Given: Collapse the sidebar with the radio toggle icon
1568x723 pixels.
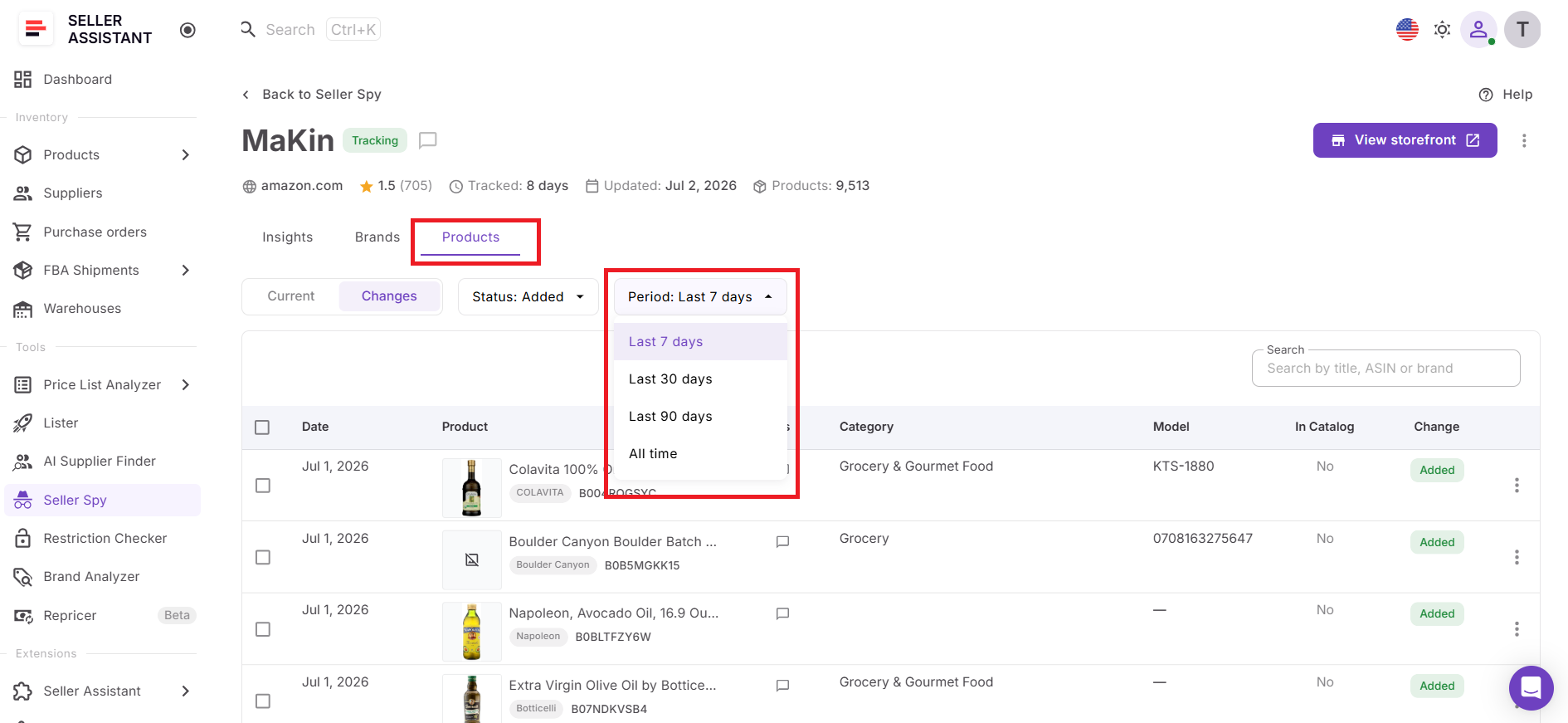Looking at the screenshot, I should click(187, 30).
